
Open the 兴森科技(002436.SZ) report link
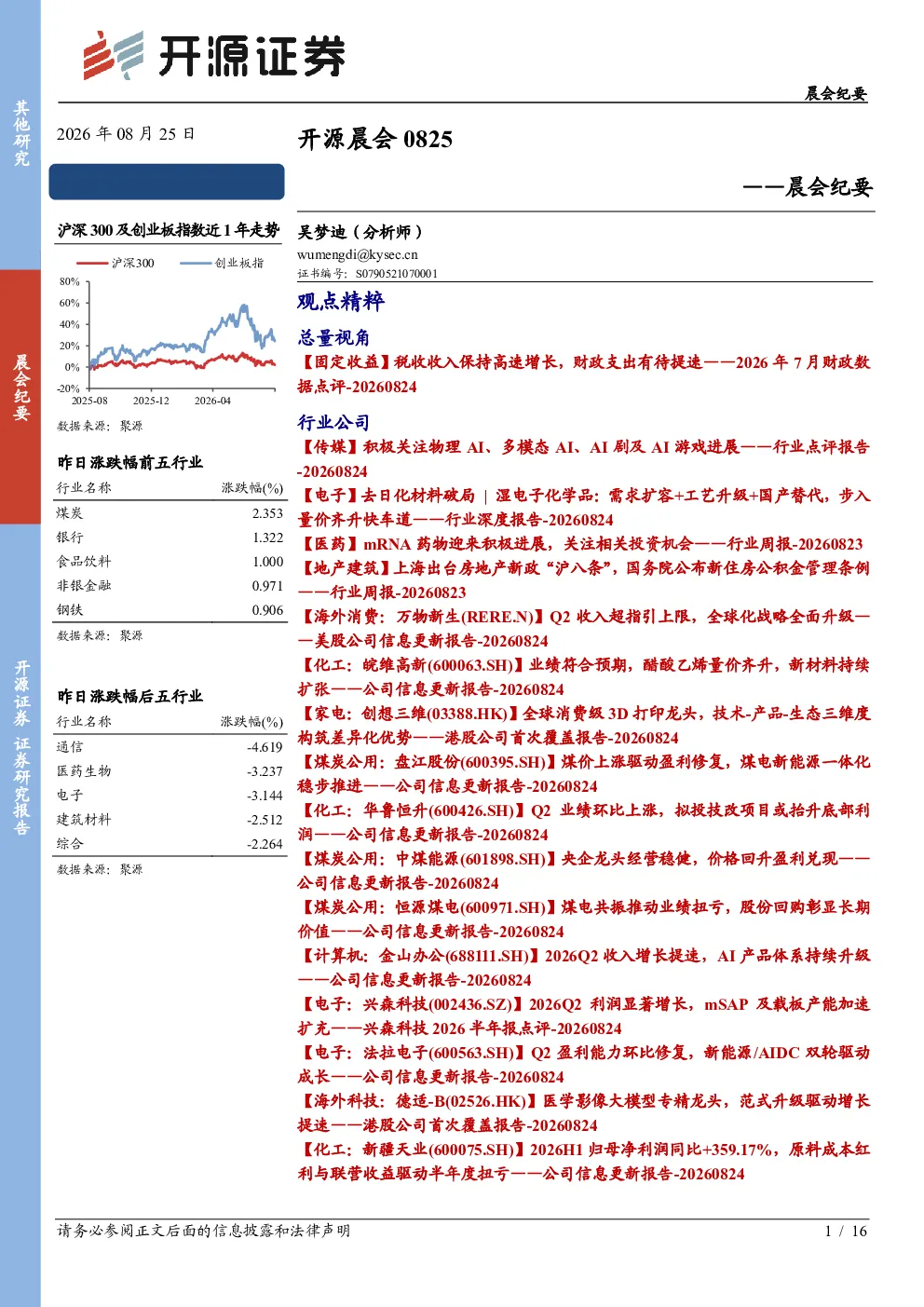pos(584,1016)
